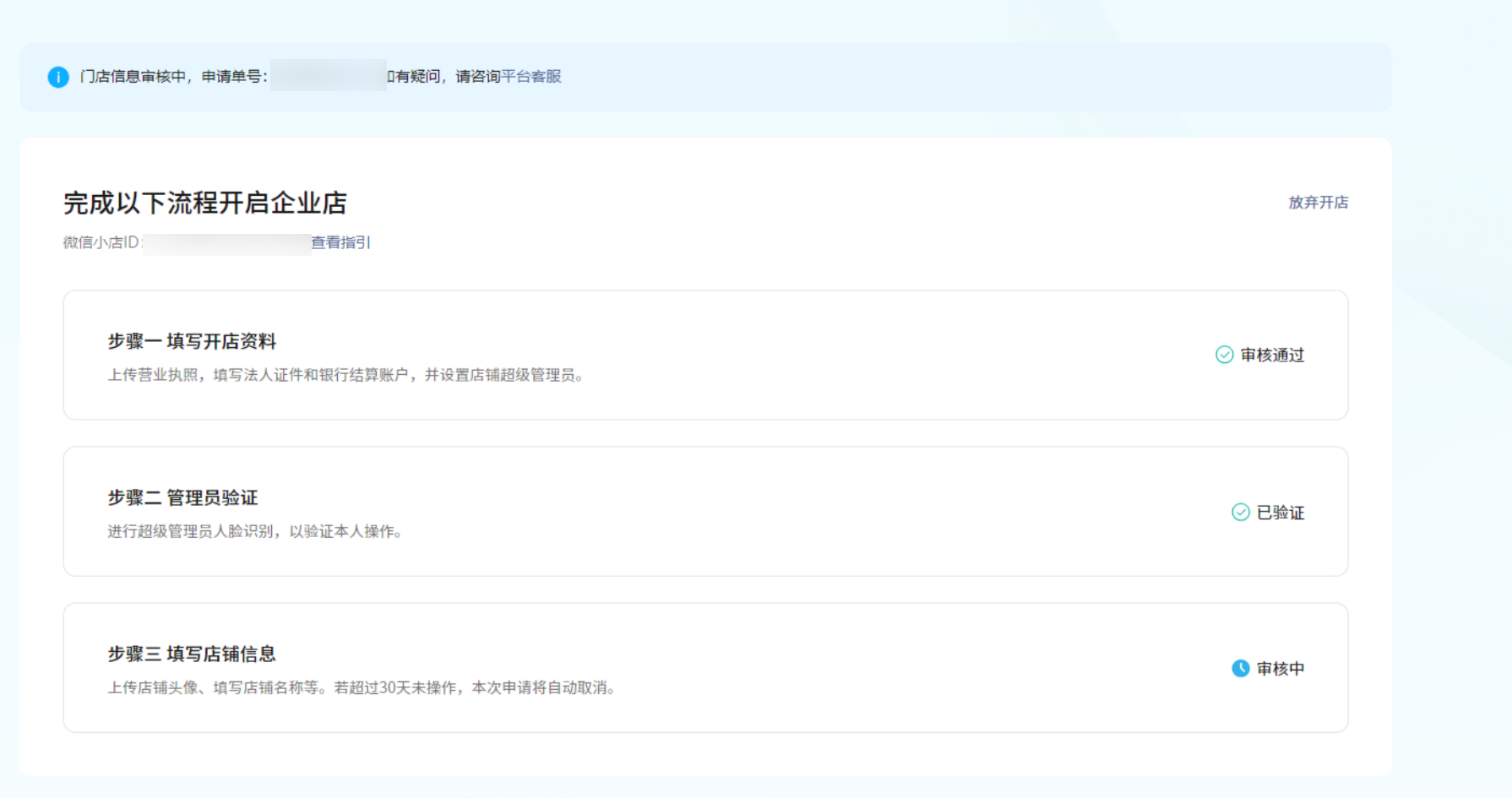Image resolution: width=1512 pixels, height=798 pixels.
Task: Click the green checkmark beside 已验证
Action: [x=1240, y=512]
